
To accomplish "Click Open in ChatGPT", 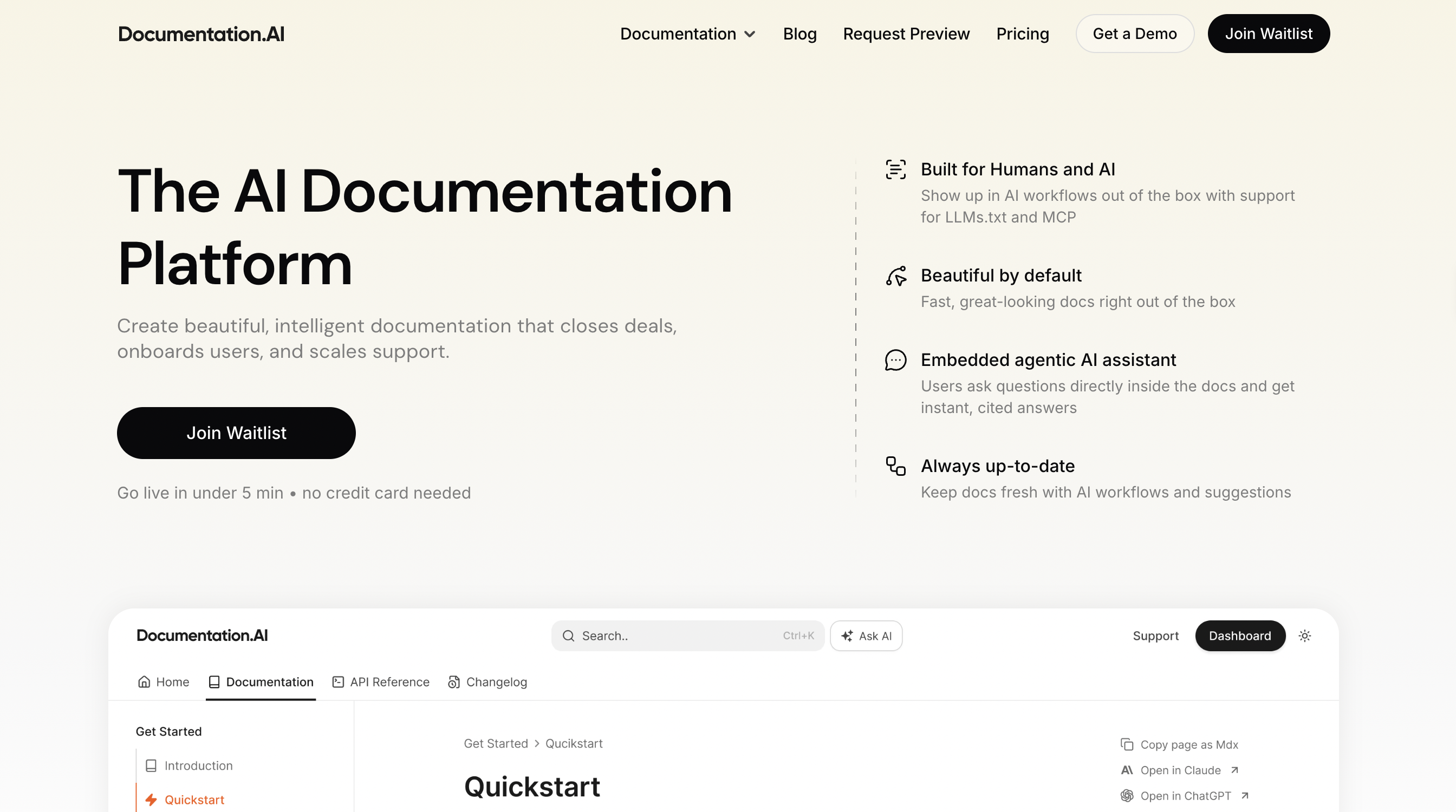I will (x=1185, y=796).
